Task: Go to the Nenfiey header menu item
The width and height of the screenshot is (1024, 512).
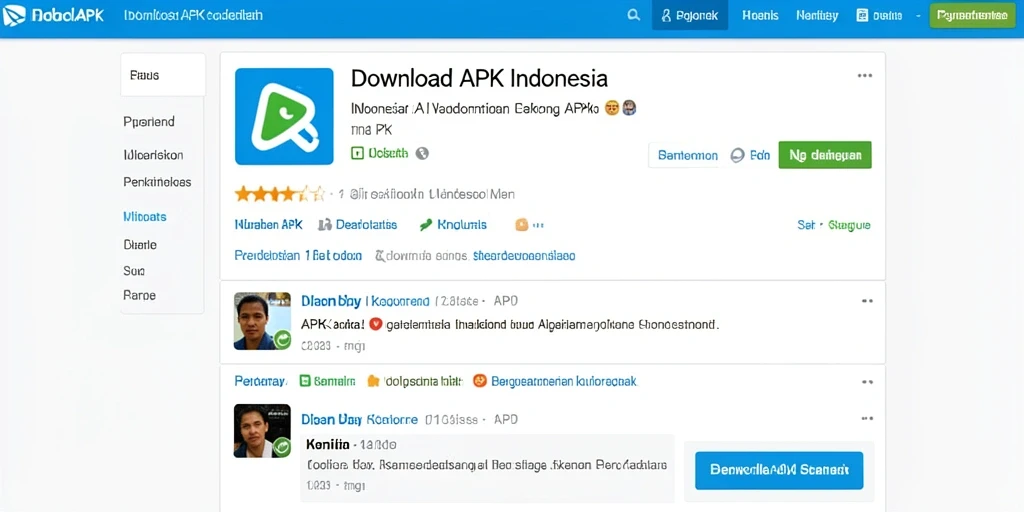Action: (x=816, y=16)
